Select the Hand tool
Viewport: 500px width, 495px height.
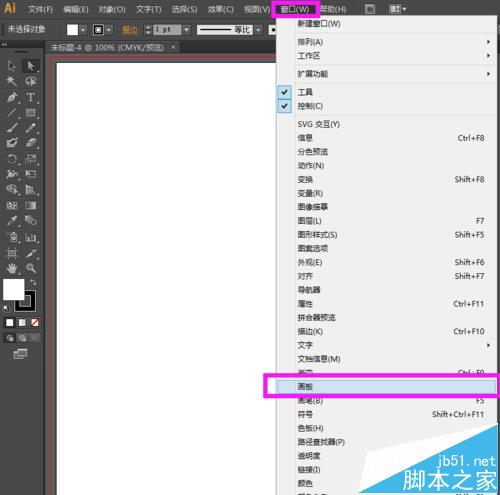[12, 268]
